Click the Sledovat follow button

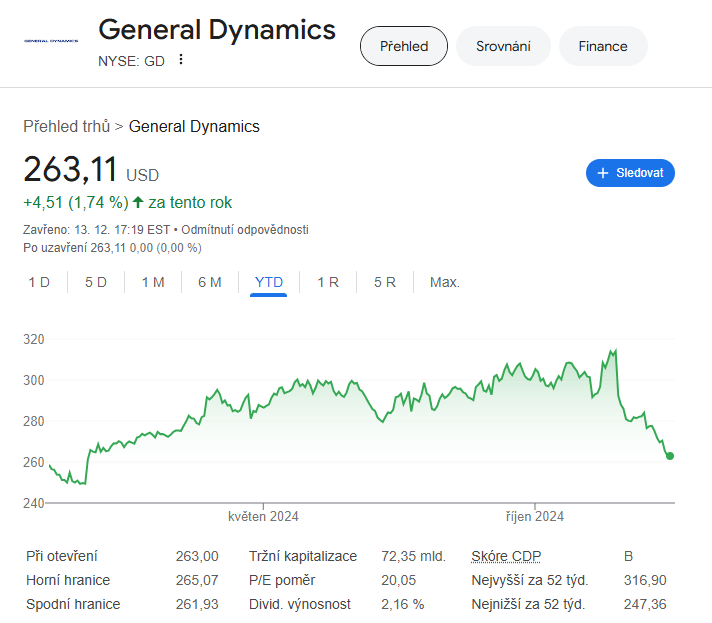tap(630, 173)
